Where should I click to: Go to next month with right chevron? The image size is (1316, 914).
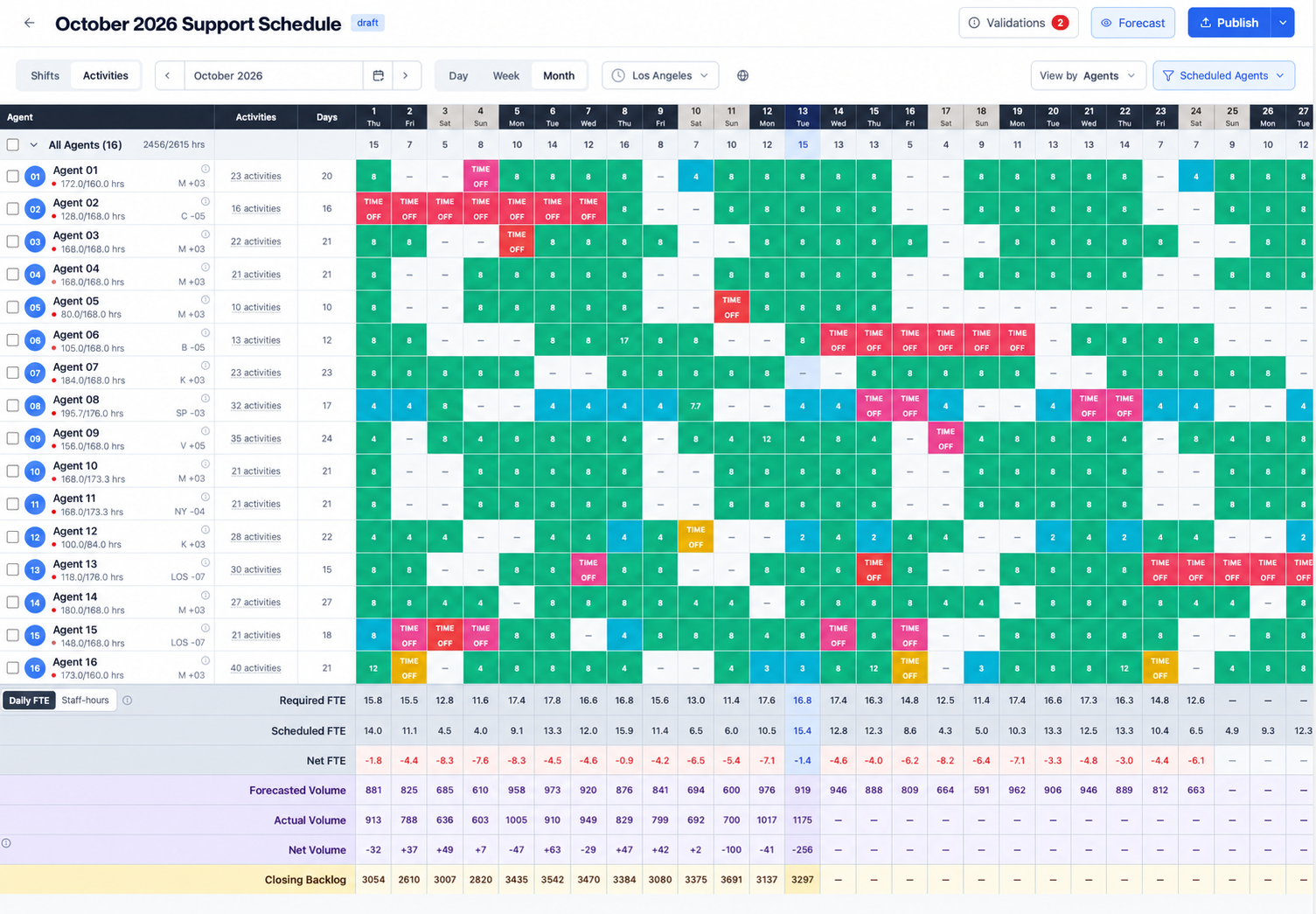click(x=406, y=76)
